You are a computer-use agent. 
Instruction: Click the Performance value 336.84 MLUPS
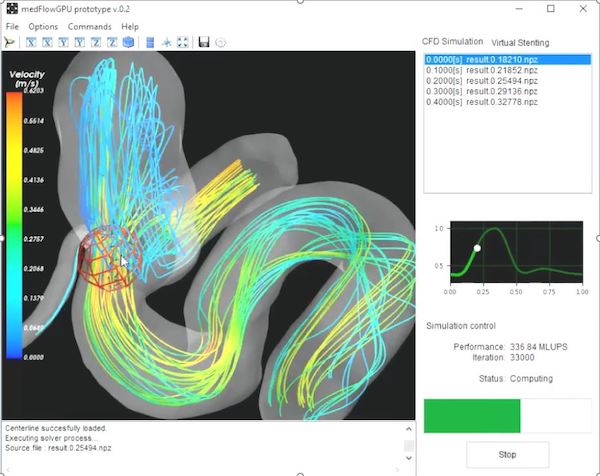tap(539, 347)
